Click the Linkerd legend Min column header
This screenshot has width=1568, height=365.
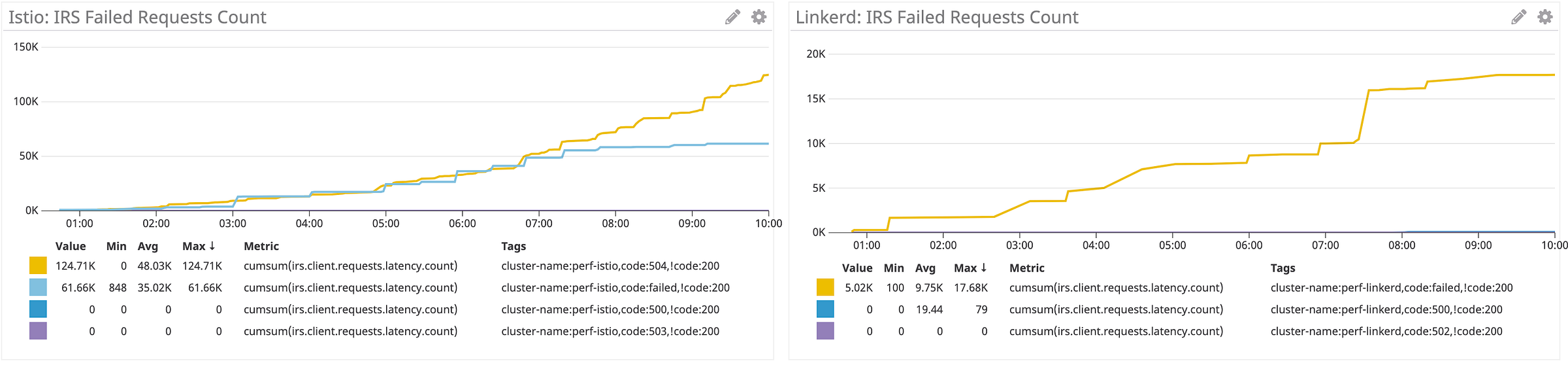[x=894, y=268]
